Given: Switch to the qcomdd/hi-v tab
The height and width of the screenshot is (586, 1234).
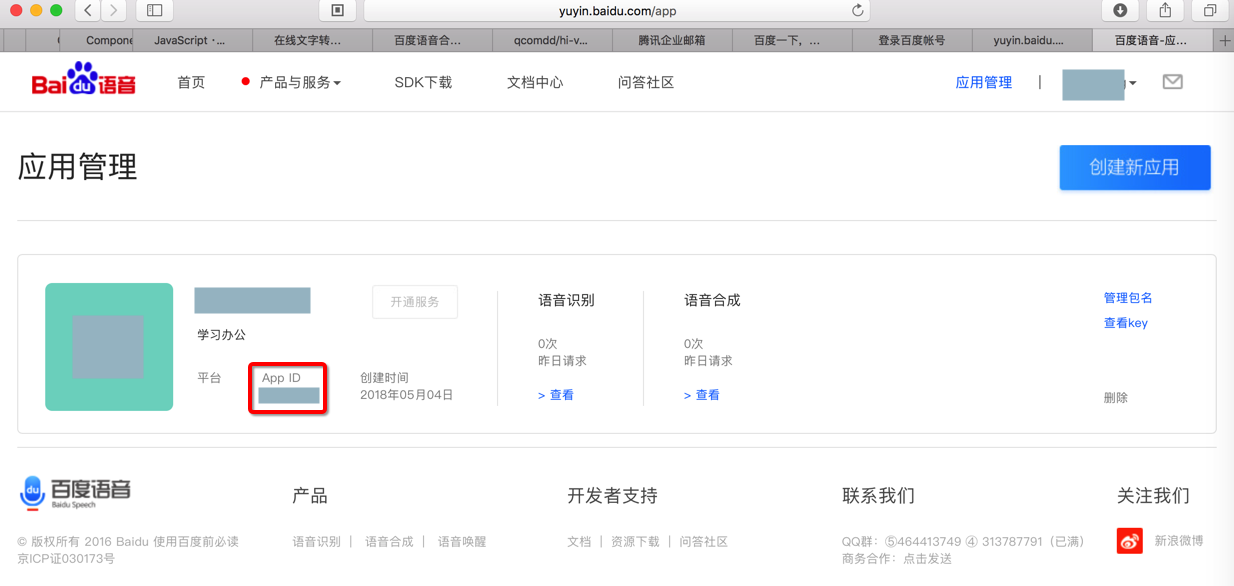Looking at the screenshot, I should point(551,41).
